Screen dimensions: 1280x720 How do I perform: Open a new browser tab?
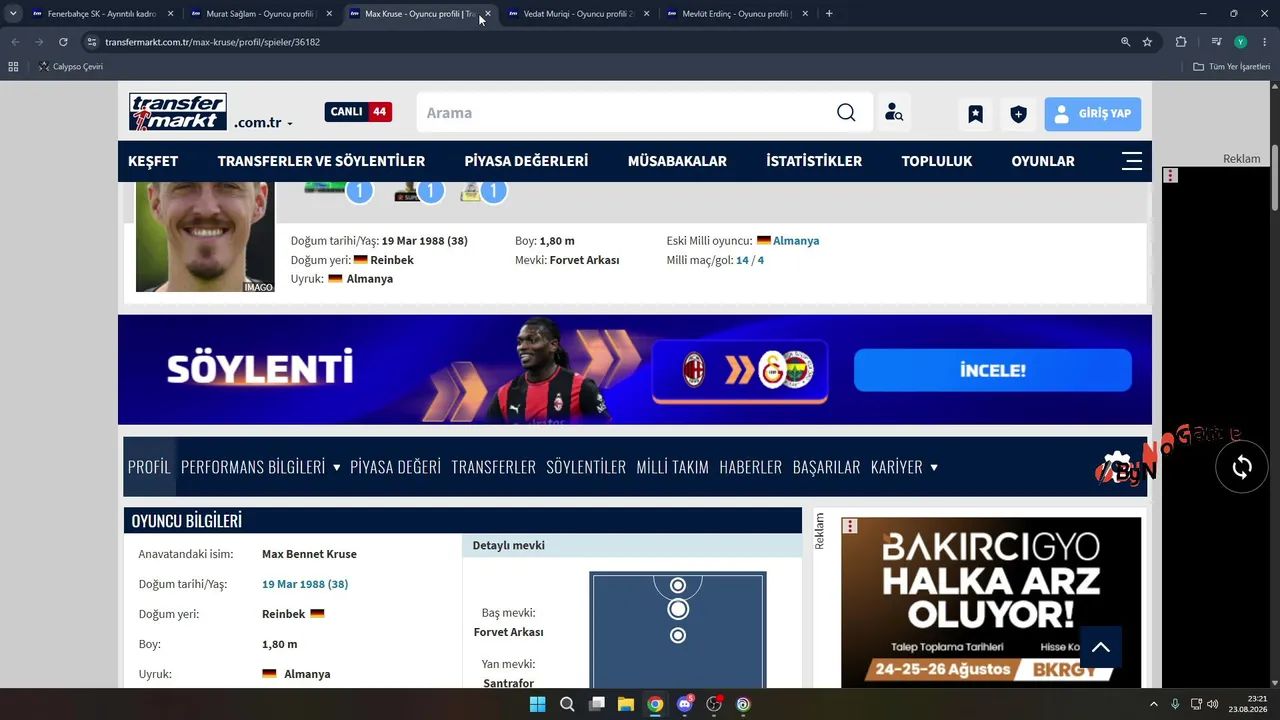829,14
